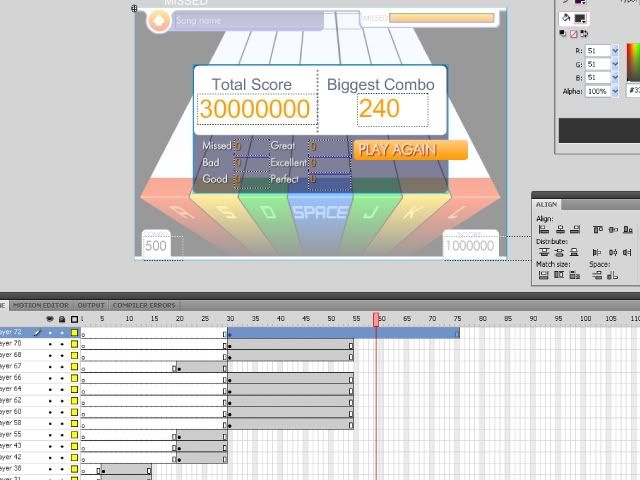The height and width of the screenshot is (480, 640).
Task: Toggle visibility dot of layer 60
Action: tap(50, 412)
